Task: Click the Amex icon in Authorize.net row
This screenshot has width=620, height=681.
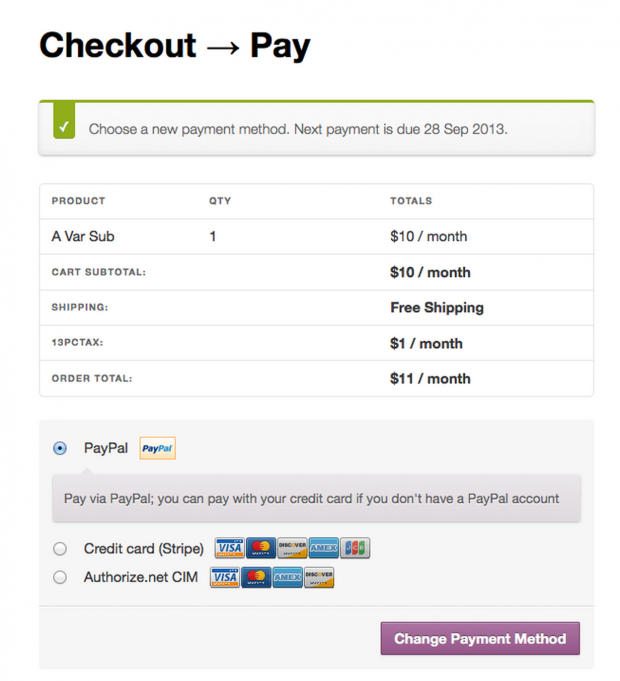Action: (287, 577)
